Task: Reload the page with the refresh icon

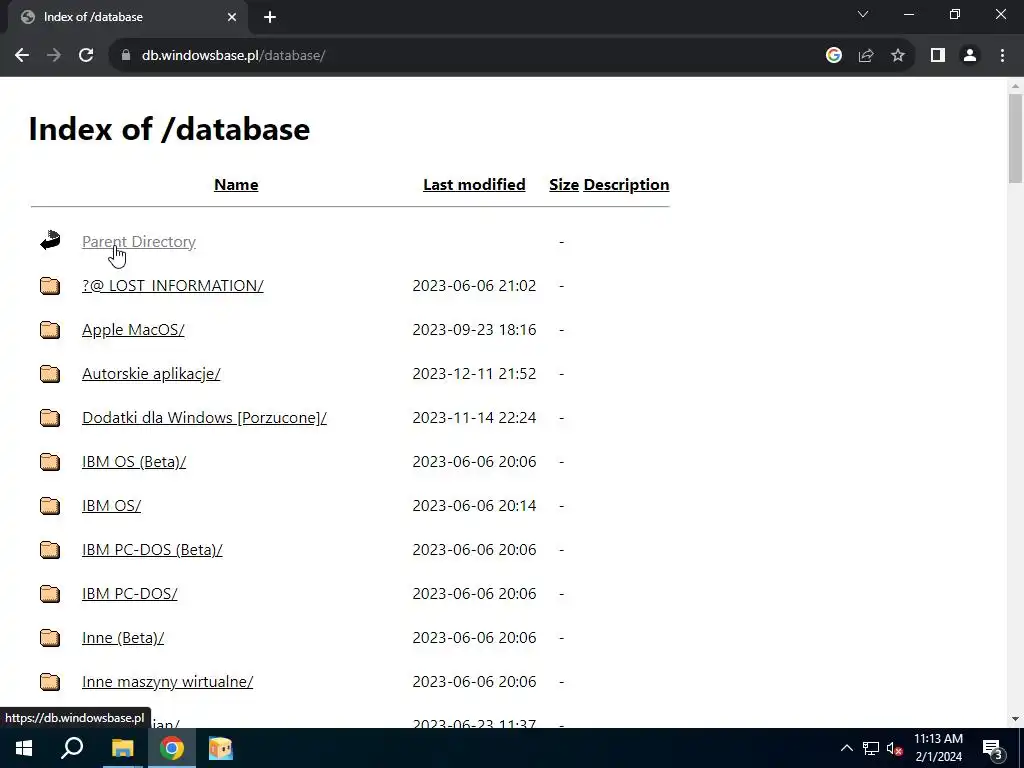Action: [x=86, y=56]
